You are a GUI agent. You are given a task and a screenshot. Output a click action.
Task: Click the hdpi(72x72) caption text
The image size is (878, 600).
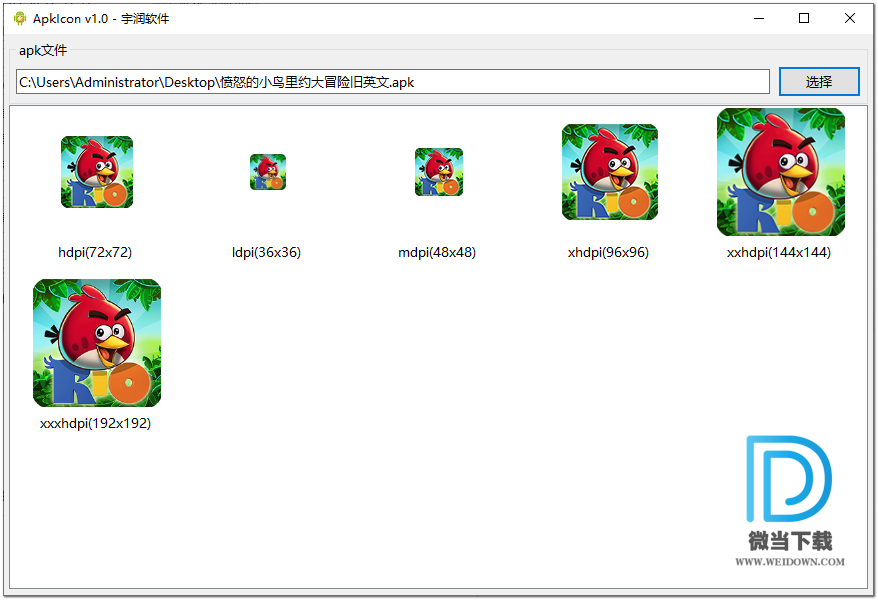95,253
